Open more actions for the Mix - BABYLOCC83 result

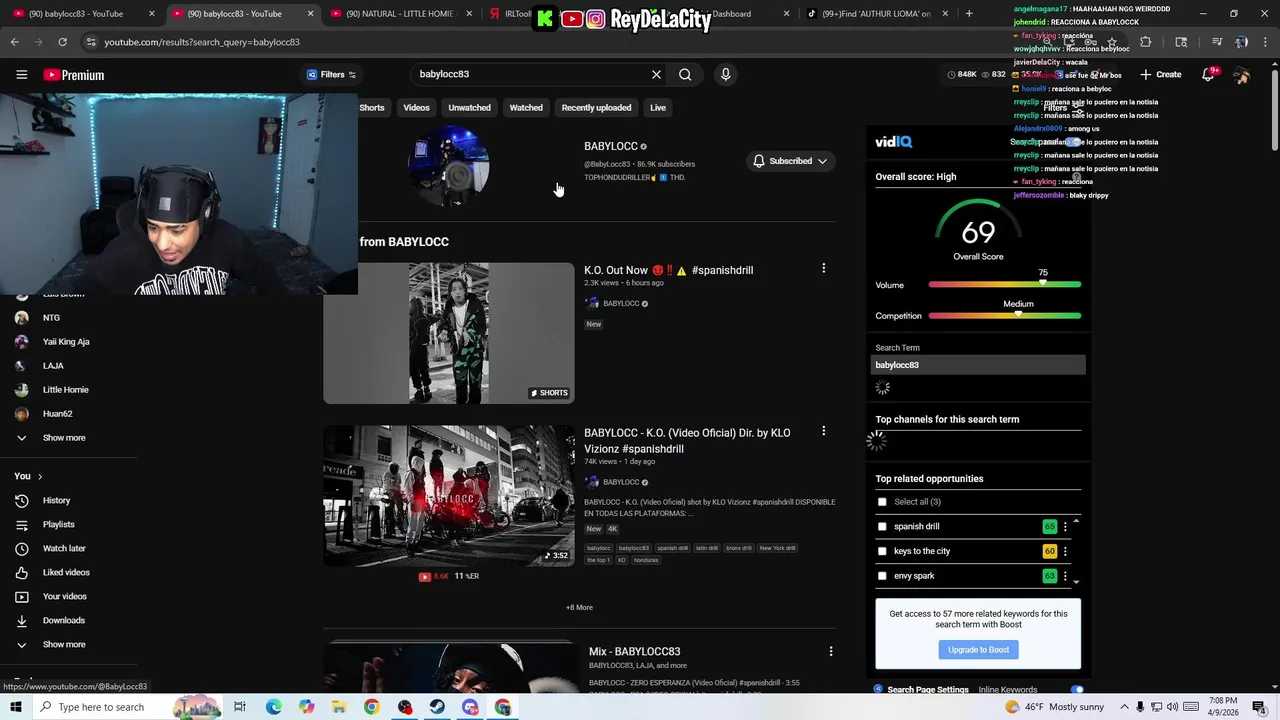[830, 651]
